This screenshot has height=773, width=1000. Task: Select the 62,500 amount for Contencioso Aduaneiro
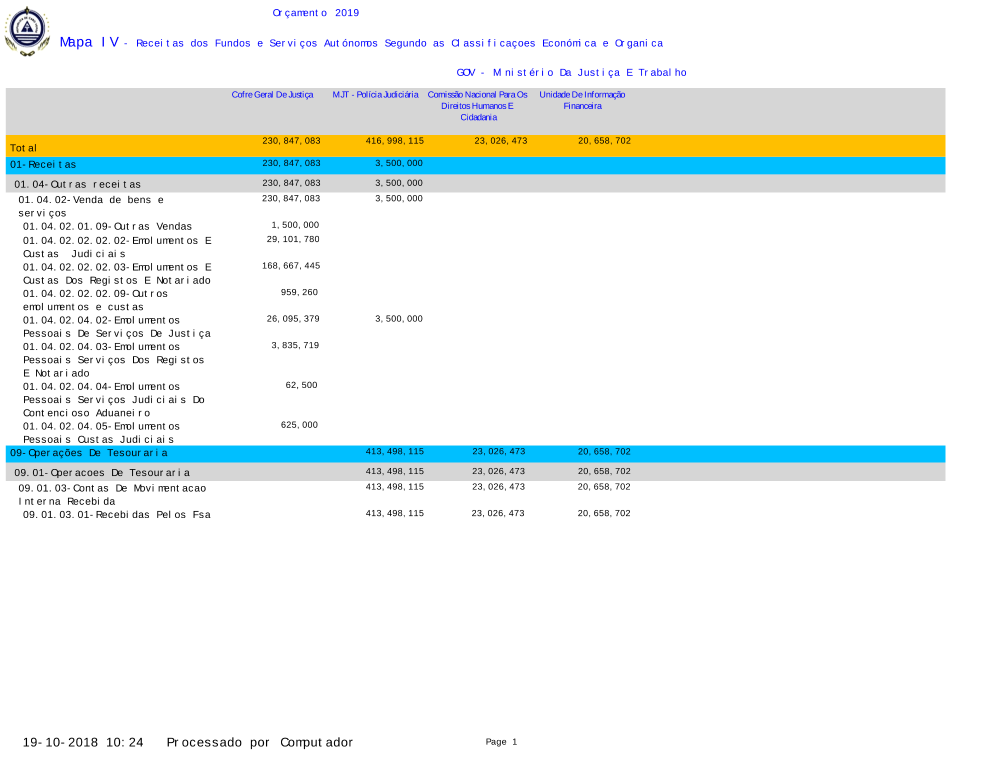301,385
